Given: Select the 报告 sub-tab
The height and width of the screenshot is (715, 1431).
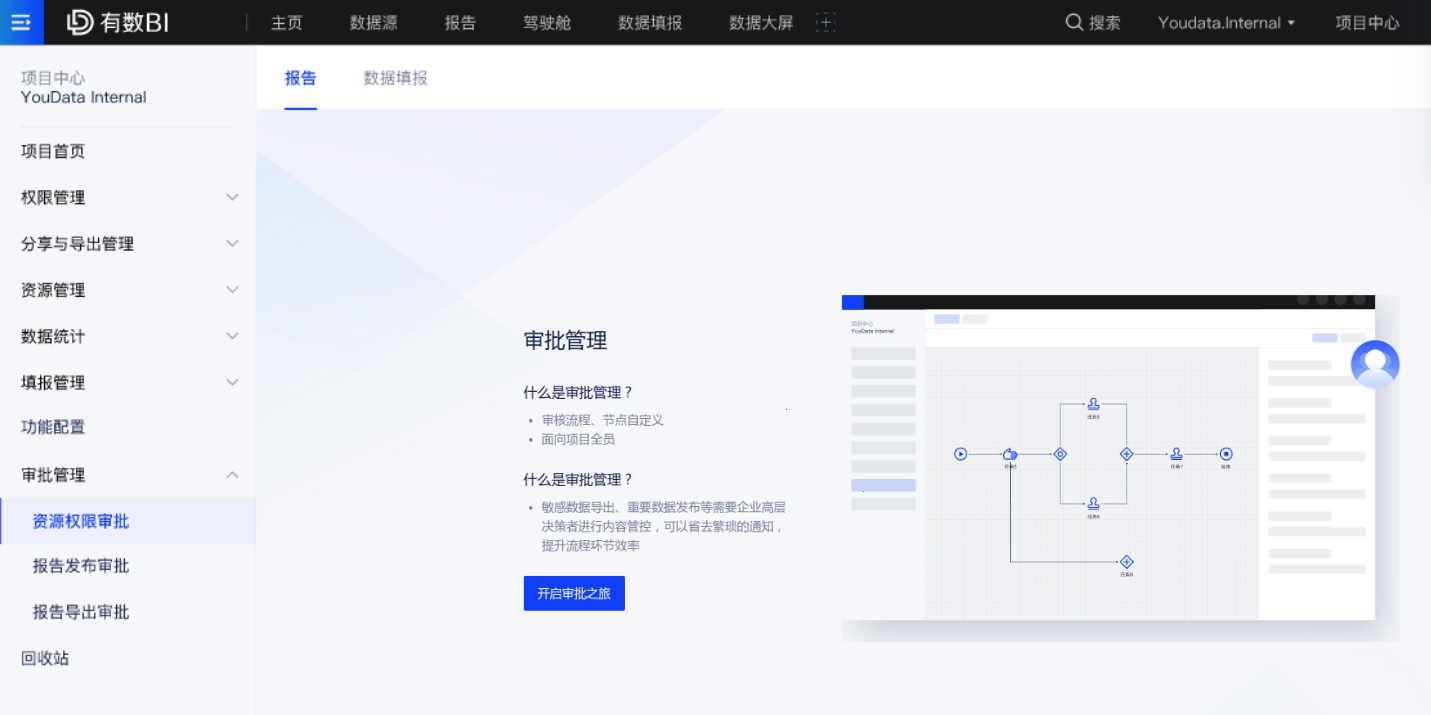Looking at the screenshot, I should tap(300, 78).
